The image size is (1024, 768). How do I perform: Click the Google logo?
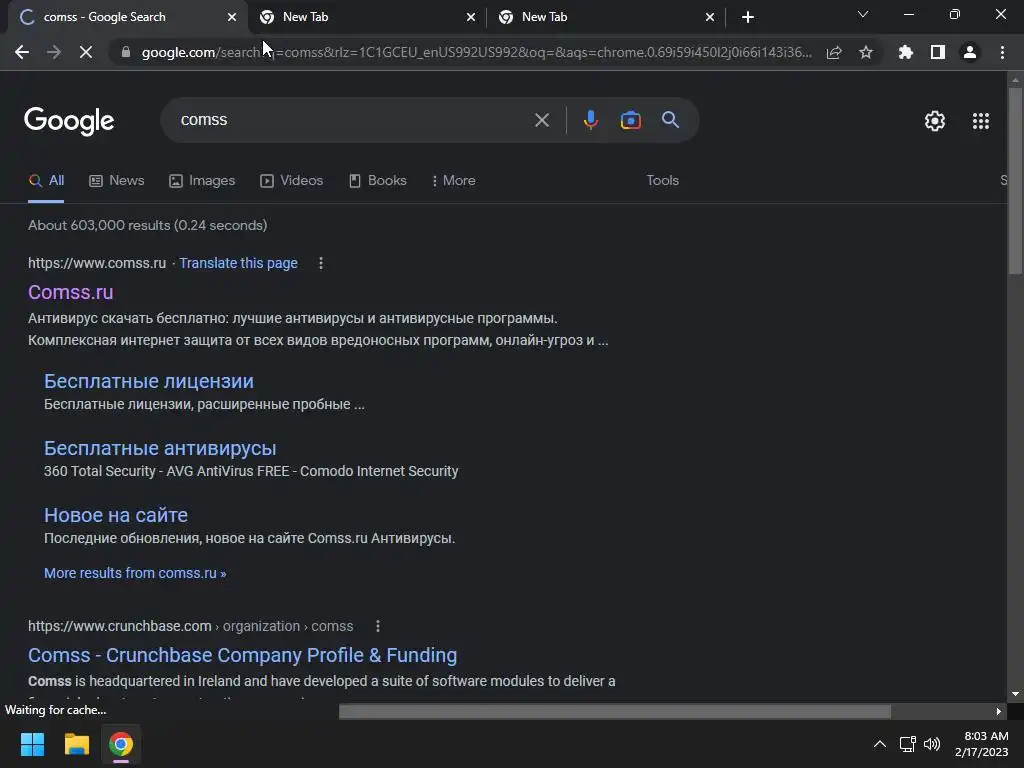click(69, 121)
